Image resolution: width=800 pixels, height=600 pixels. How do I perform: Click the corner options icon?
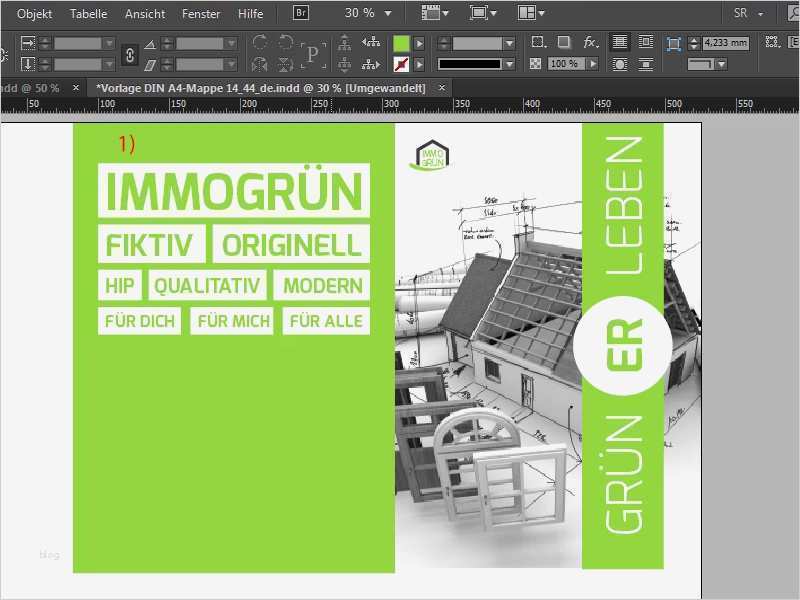(537, 42)
